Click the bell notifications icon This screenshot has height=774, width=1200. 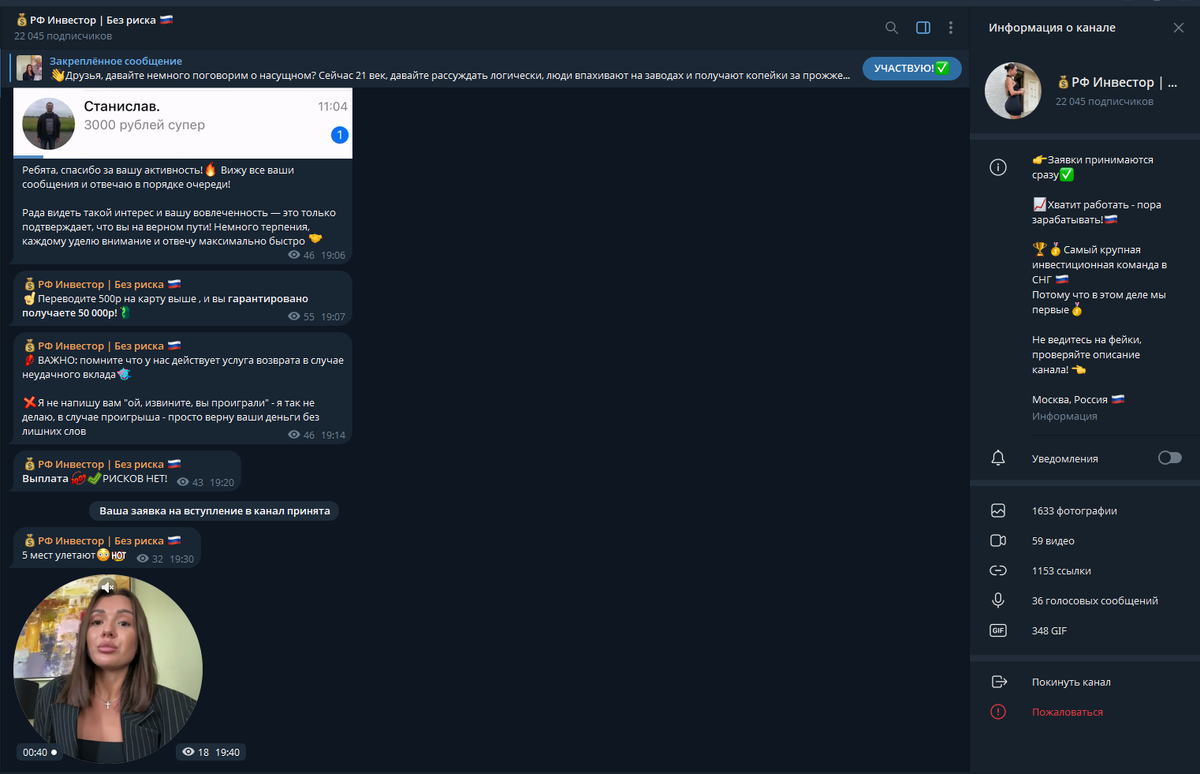[x=998, y=458]
